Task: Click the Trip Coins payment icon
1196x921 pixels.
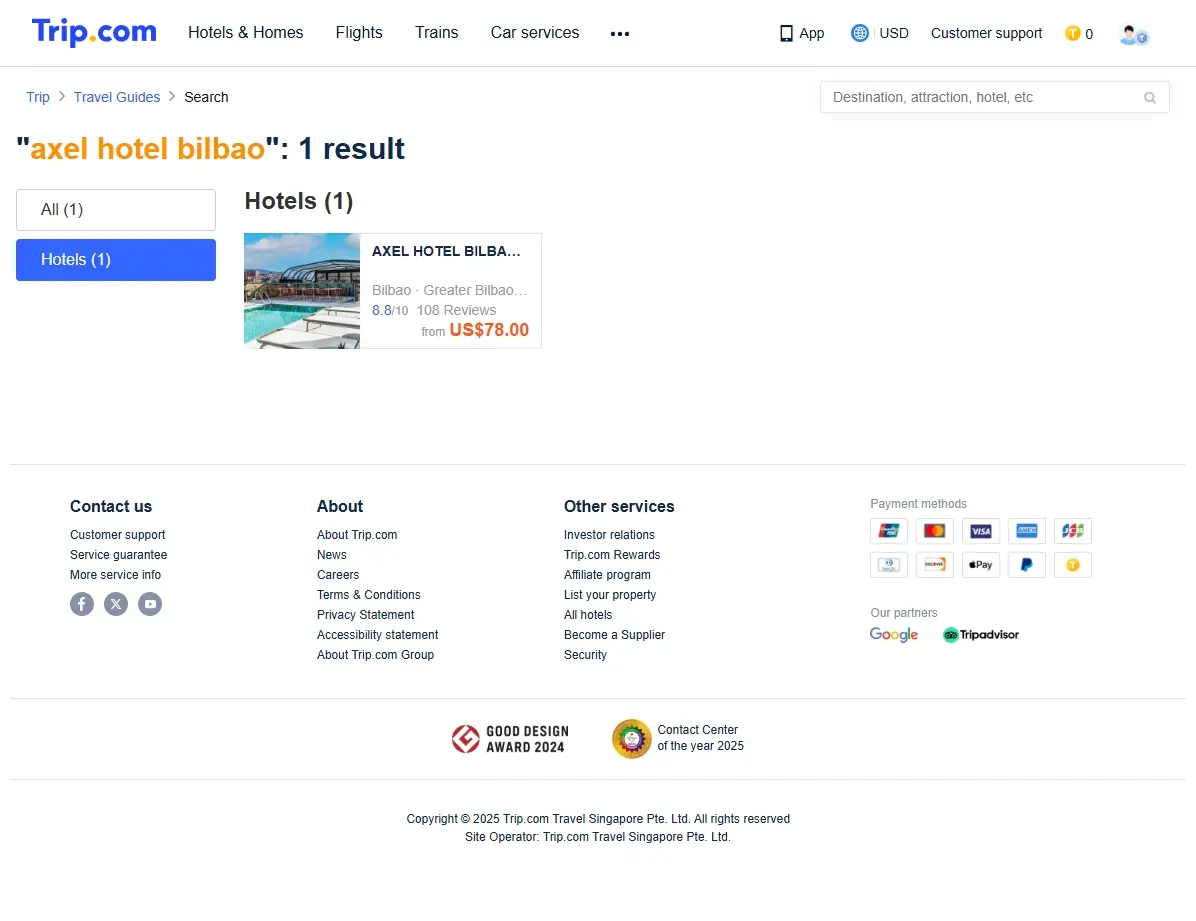Action: (x=1072, y=565)
